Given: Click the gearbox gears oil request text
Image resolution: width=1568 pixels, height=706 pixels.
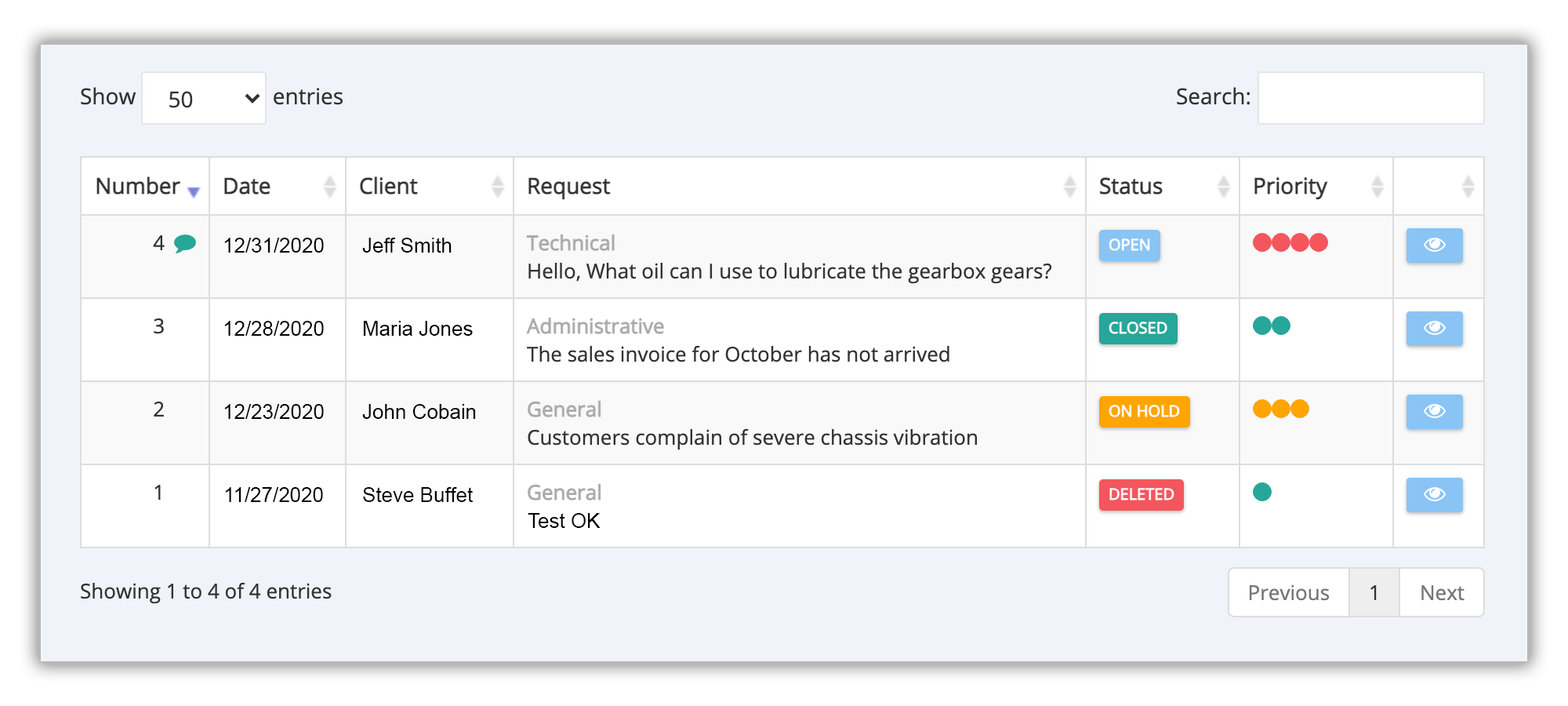Looking at the screenshot, I should (x=789, y=271).
